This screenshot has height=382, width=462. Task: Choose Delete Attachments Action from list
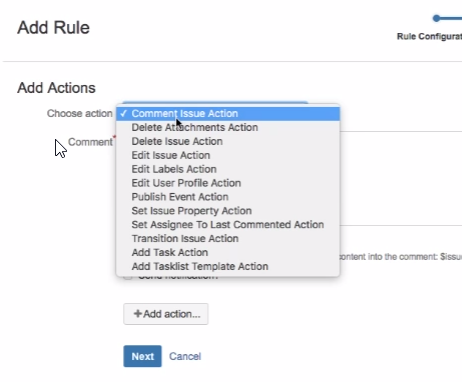tap(228, 127)
